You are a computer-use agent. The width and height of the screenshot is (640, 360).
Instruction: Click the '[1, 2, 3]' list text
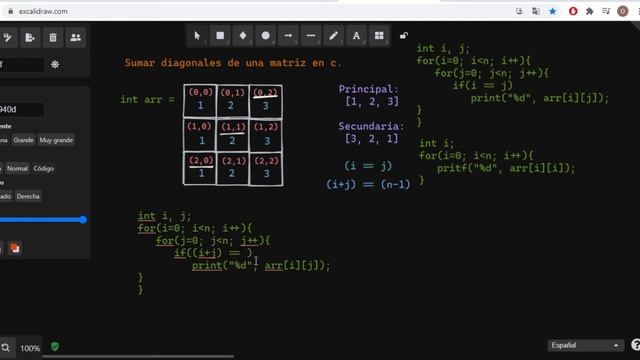pyautogui.click(x=372, y=102)
